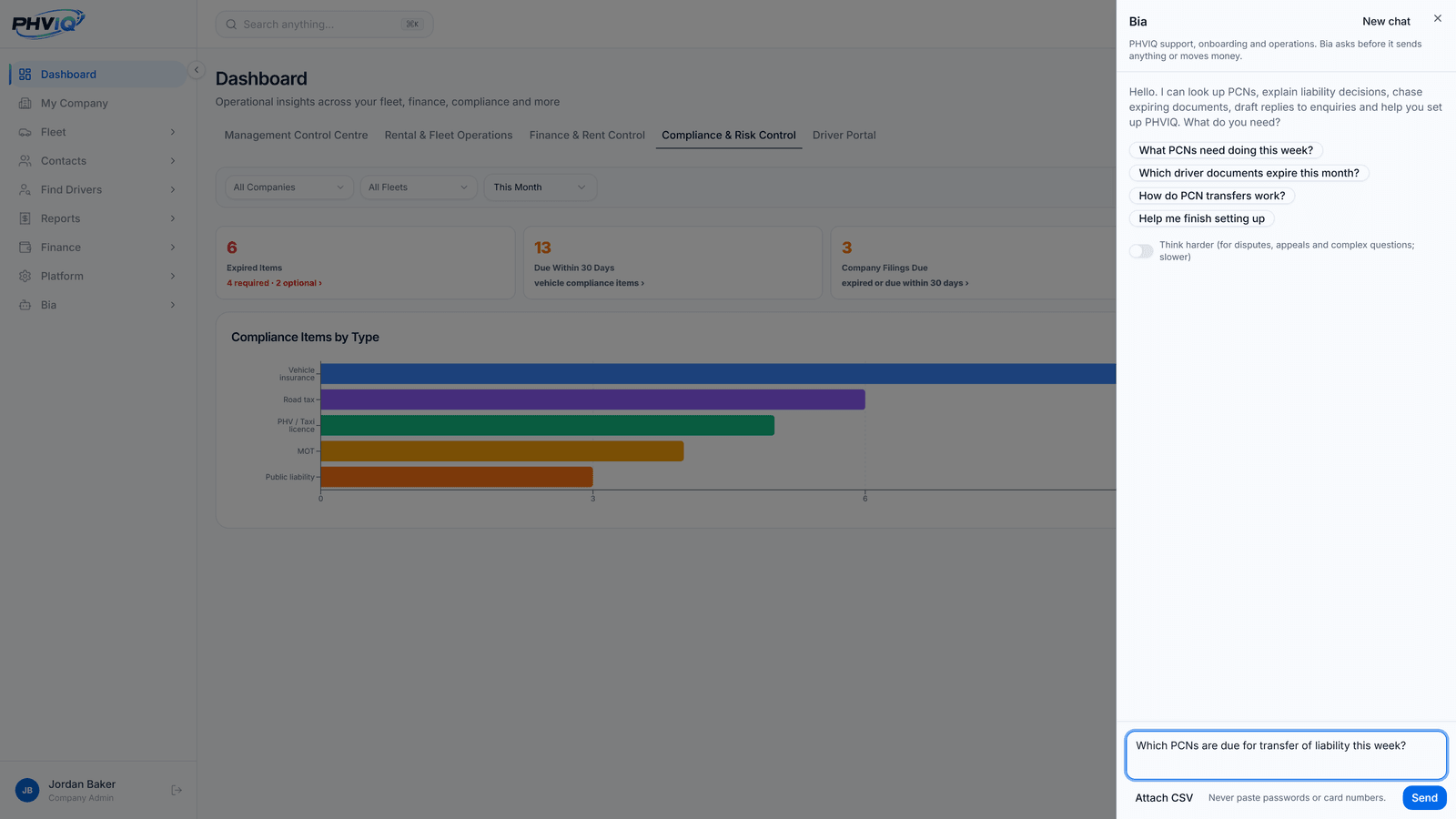1456x819 pixels.
Task: Pick 'Help me finish setting up' suggestion
Action: point(1201,218)
